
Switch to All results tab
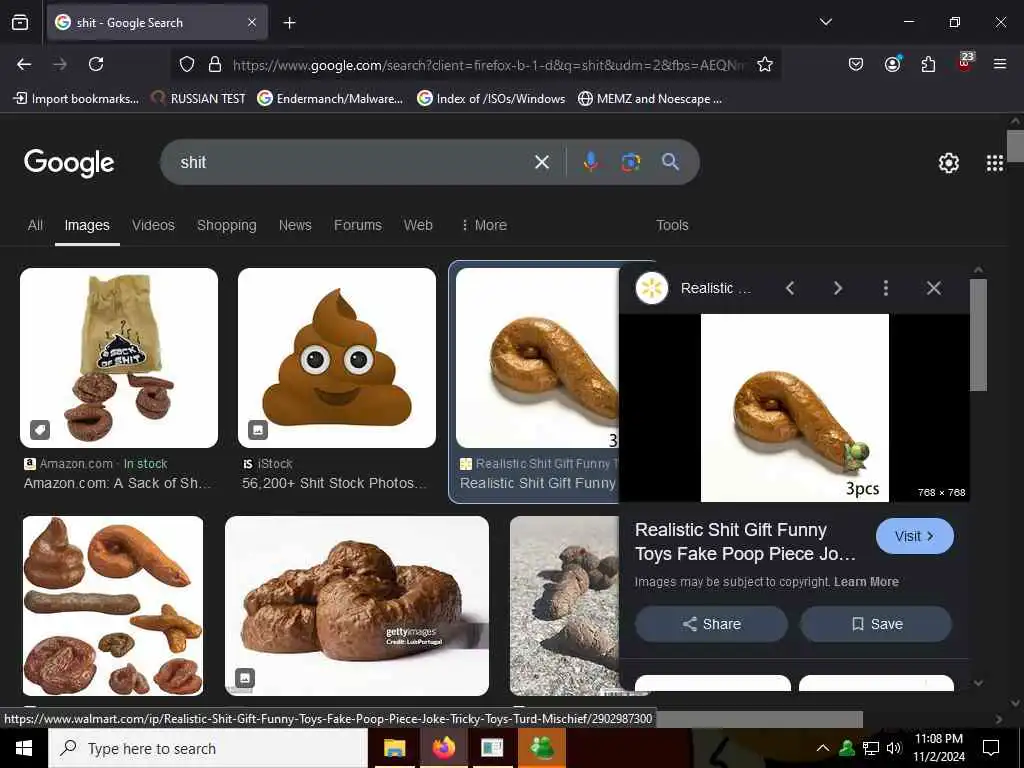coord(35,225)
